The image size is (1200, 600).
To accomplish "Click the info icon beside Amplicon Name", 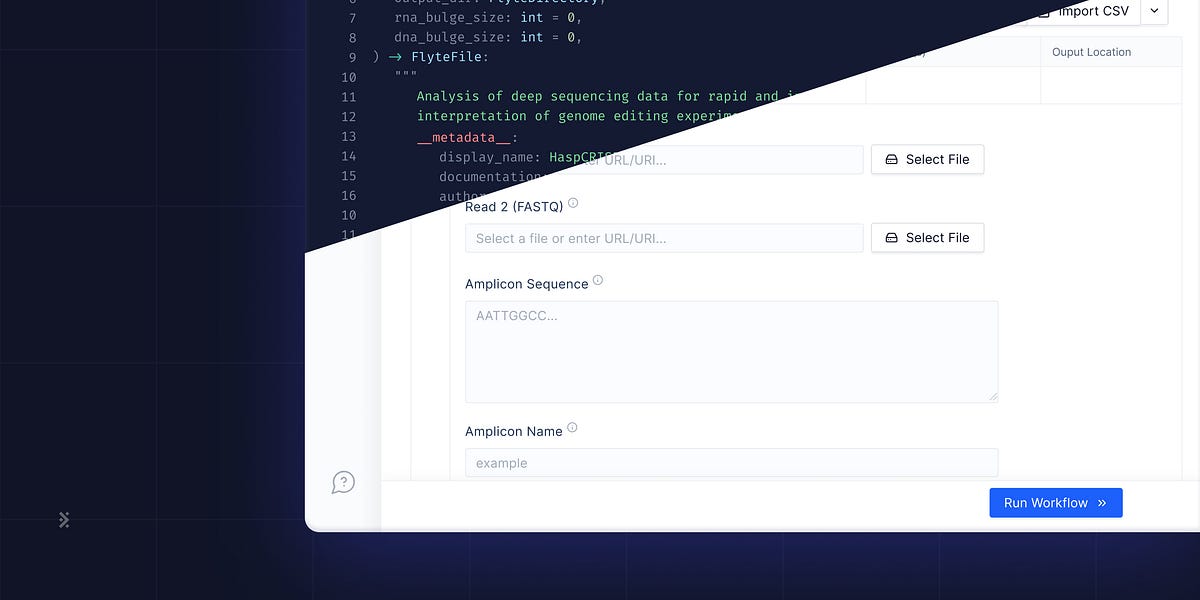I will (572, 426).
